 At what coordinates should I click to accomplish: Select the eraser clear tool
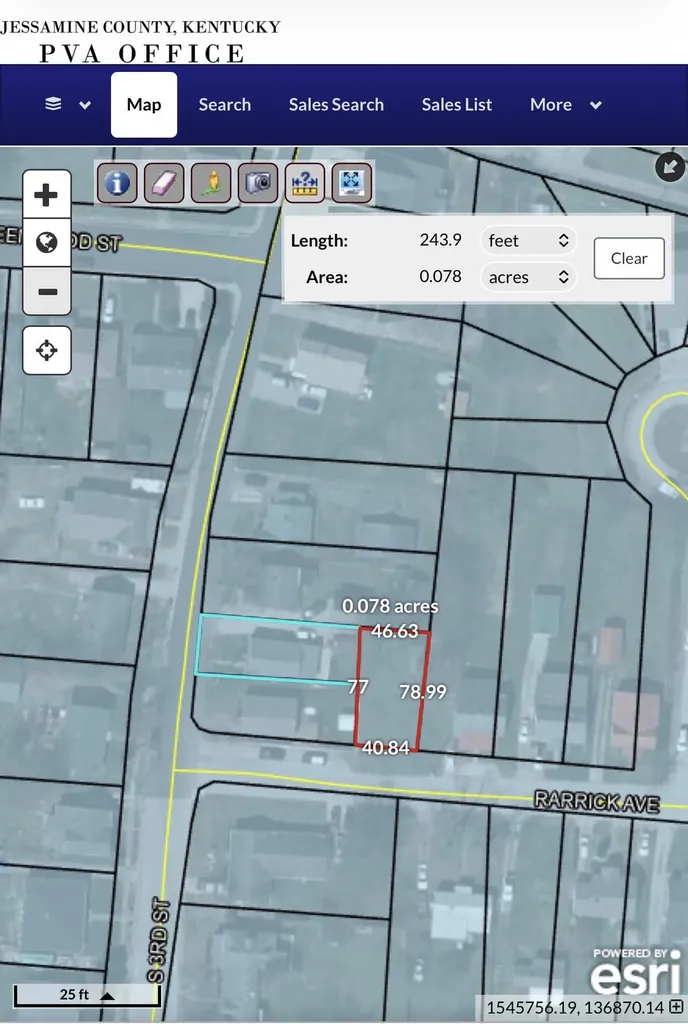pyautogui.click(x=164, y=183)
